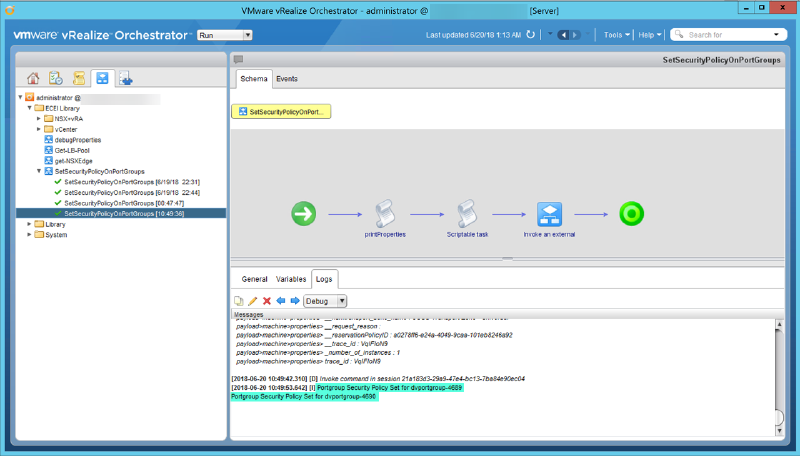Click the green start arrow node
The image size is (800, 456).
304,214
